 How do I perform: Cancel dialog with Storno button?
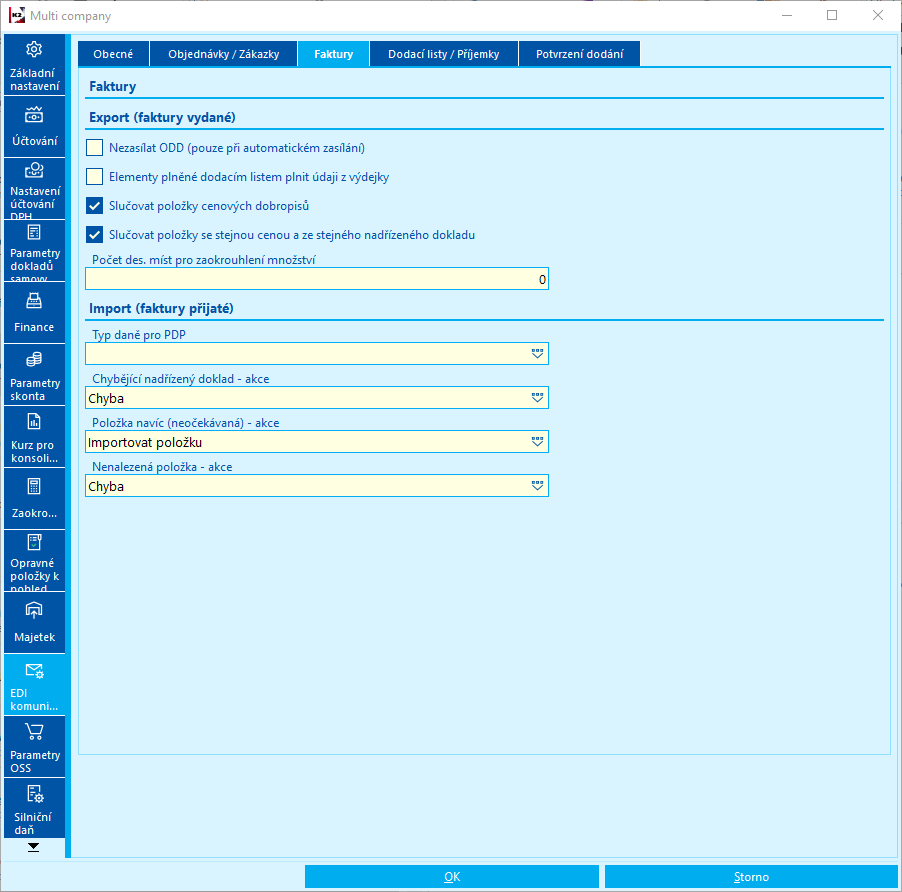[751, 876]
